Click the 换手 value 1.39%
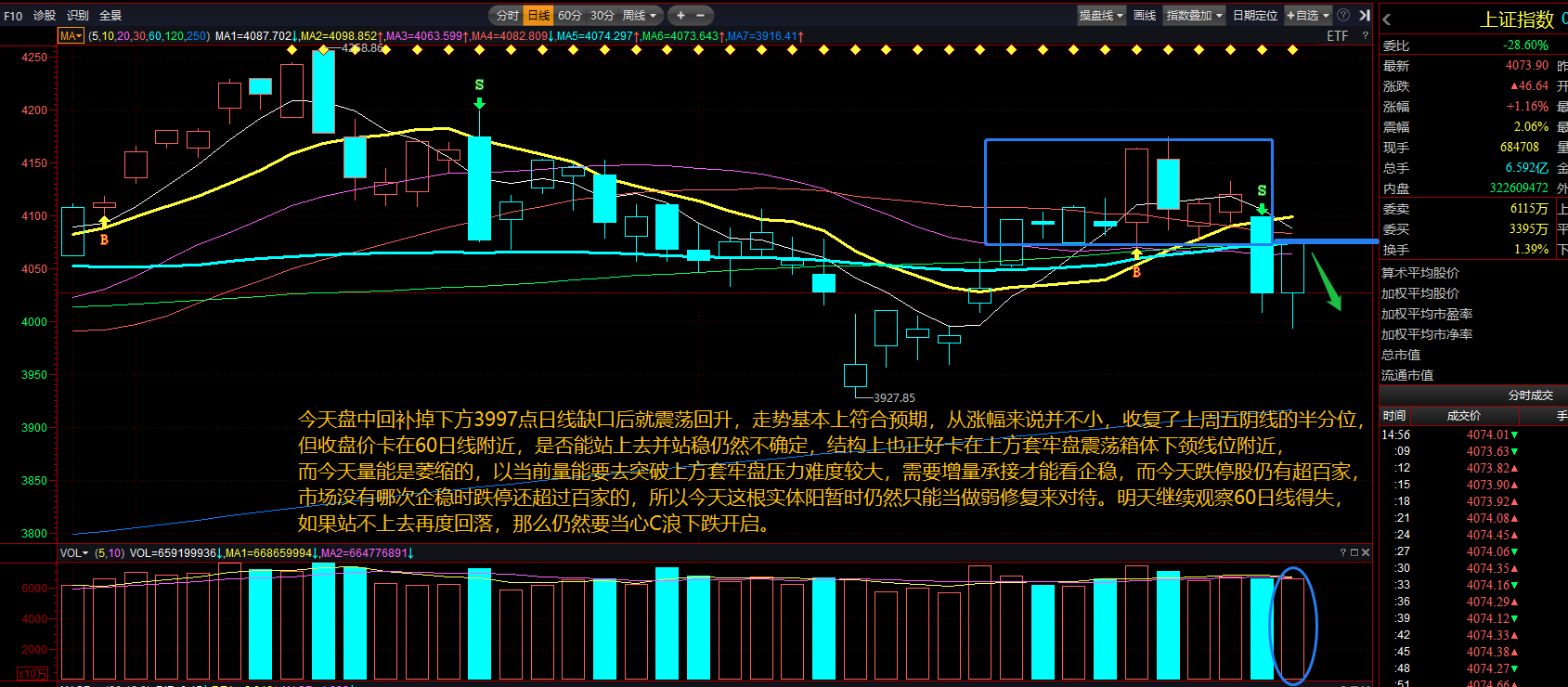The width and height of the screenshot is (1568, 687). point(1531,250)
